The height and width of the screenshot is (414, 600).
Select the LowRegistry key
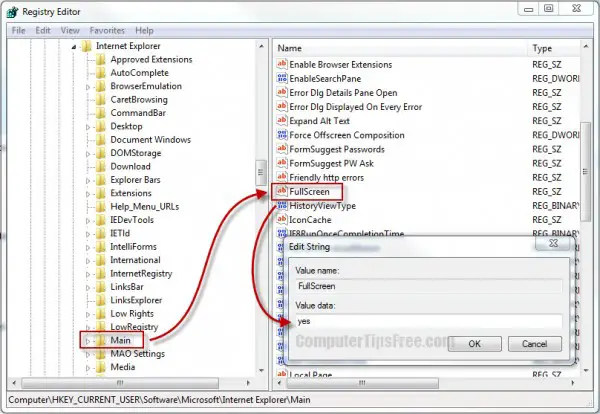tap(134, 327)
